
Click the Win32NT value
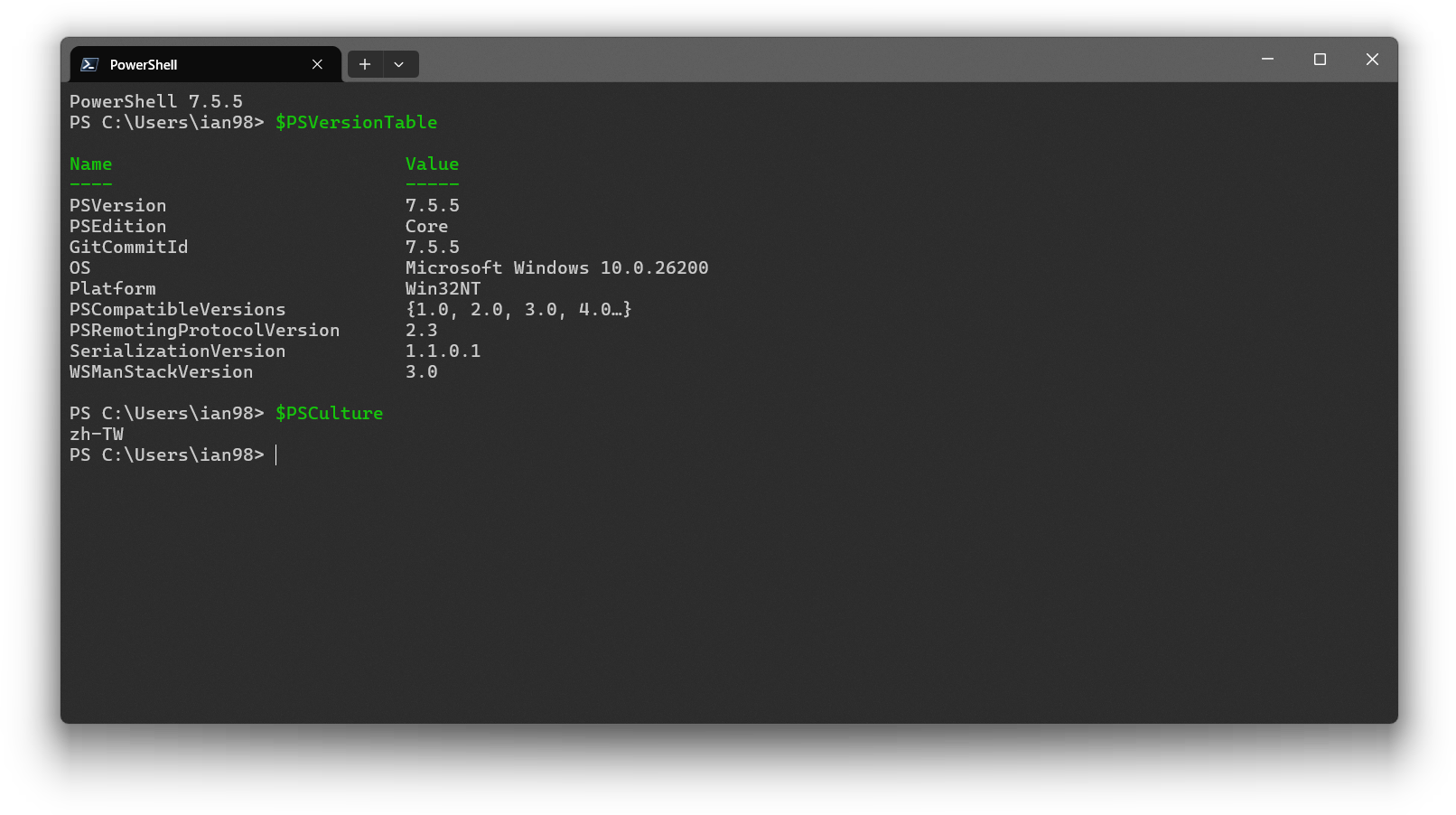pyautogui.click(x=443, y=288)
